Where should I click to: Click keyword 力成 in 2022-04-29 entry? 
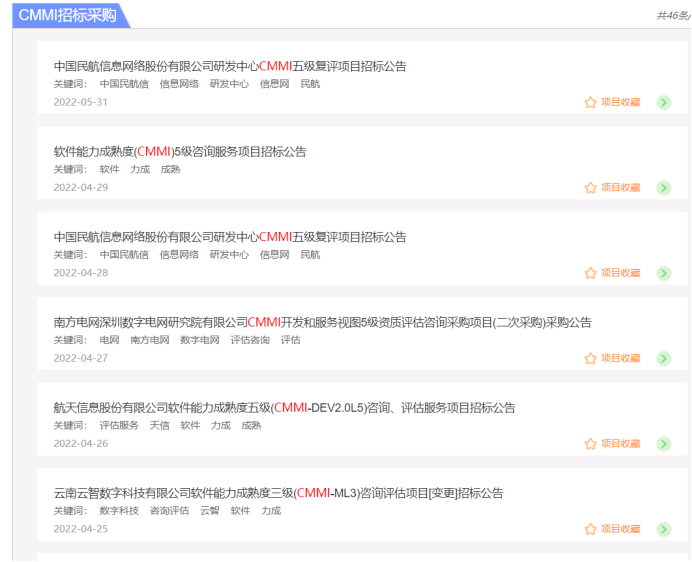coord(140,169)
